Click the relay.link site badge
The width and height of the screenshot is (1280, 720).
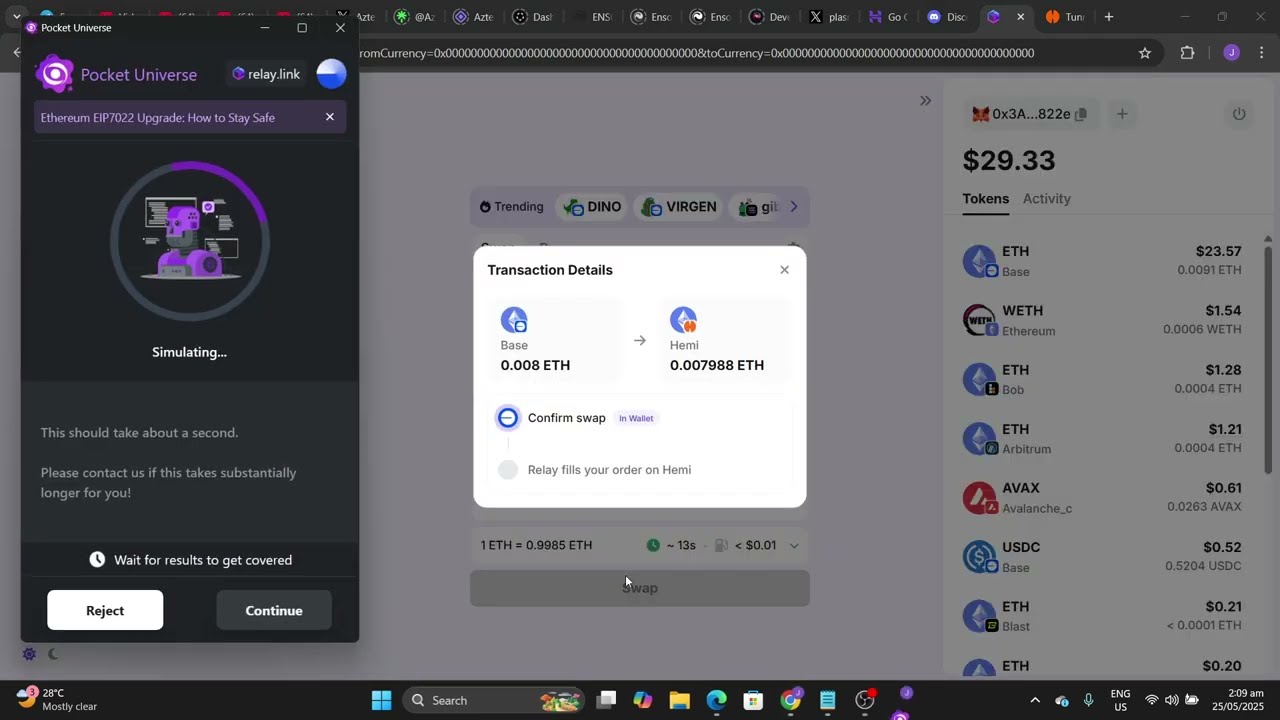[266, 74]
